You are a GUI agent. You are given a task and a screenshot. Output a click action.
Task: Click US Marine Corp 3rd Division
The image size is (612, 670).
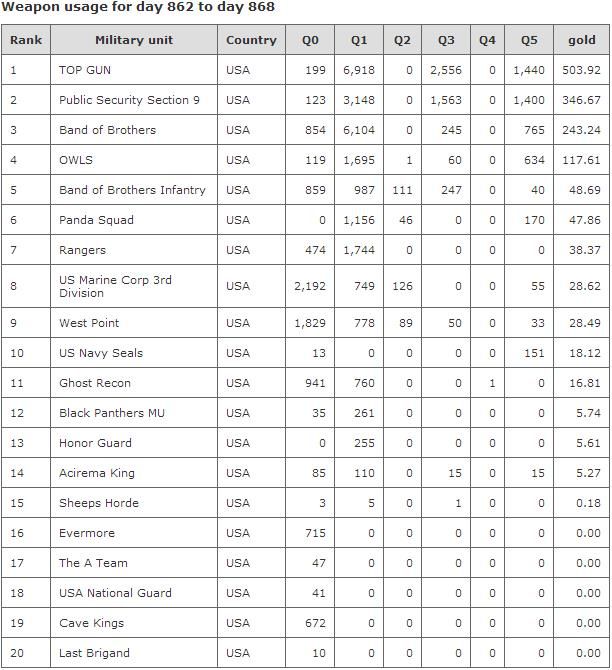pos(115,286)
